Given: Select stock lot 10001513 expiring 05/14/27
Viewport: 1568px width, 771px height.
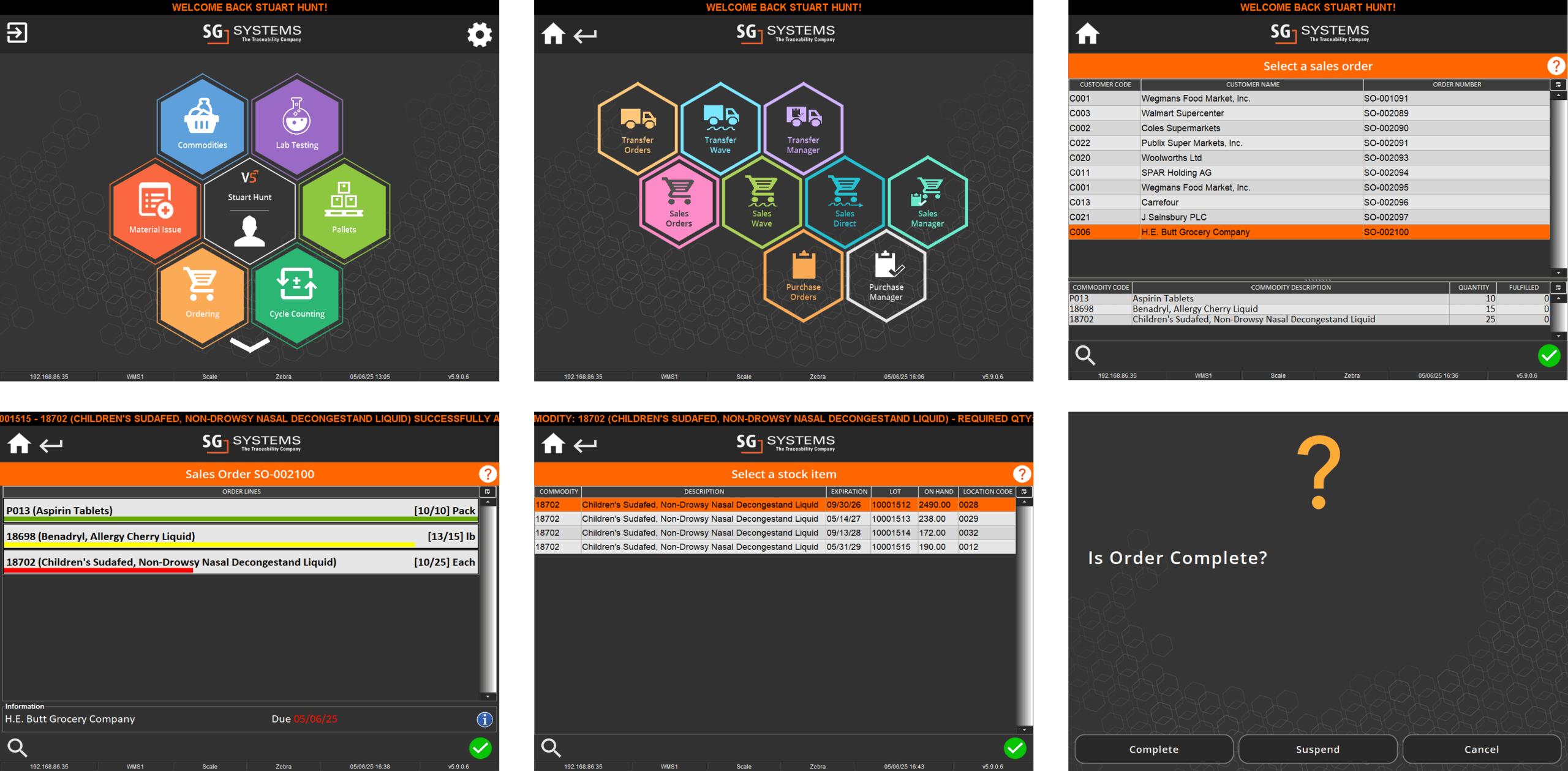Looking at the screenshot, I should pyautogui.click(x=775, y=519).
